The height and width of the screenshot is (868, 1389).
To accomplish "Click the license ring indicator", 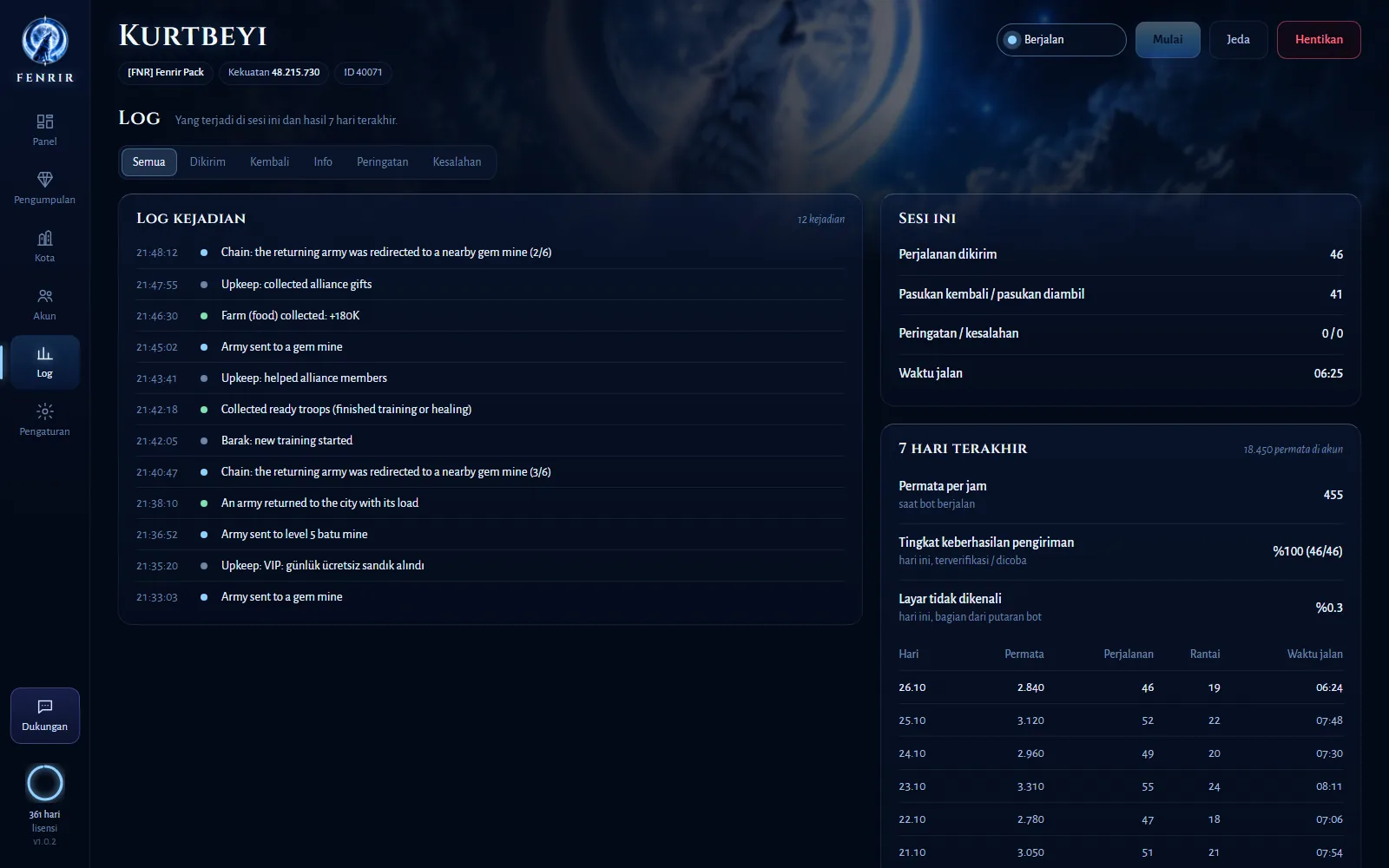I will 45,783.
